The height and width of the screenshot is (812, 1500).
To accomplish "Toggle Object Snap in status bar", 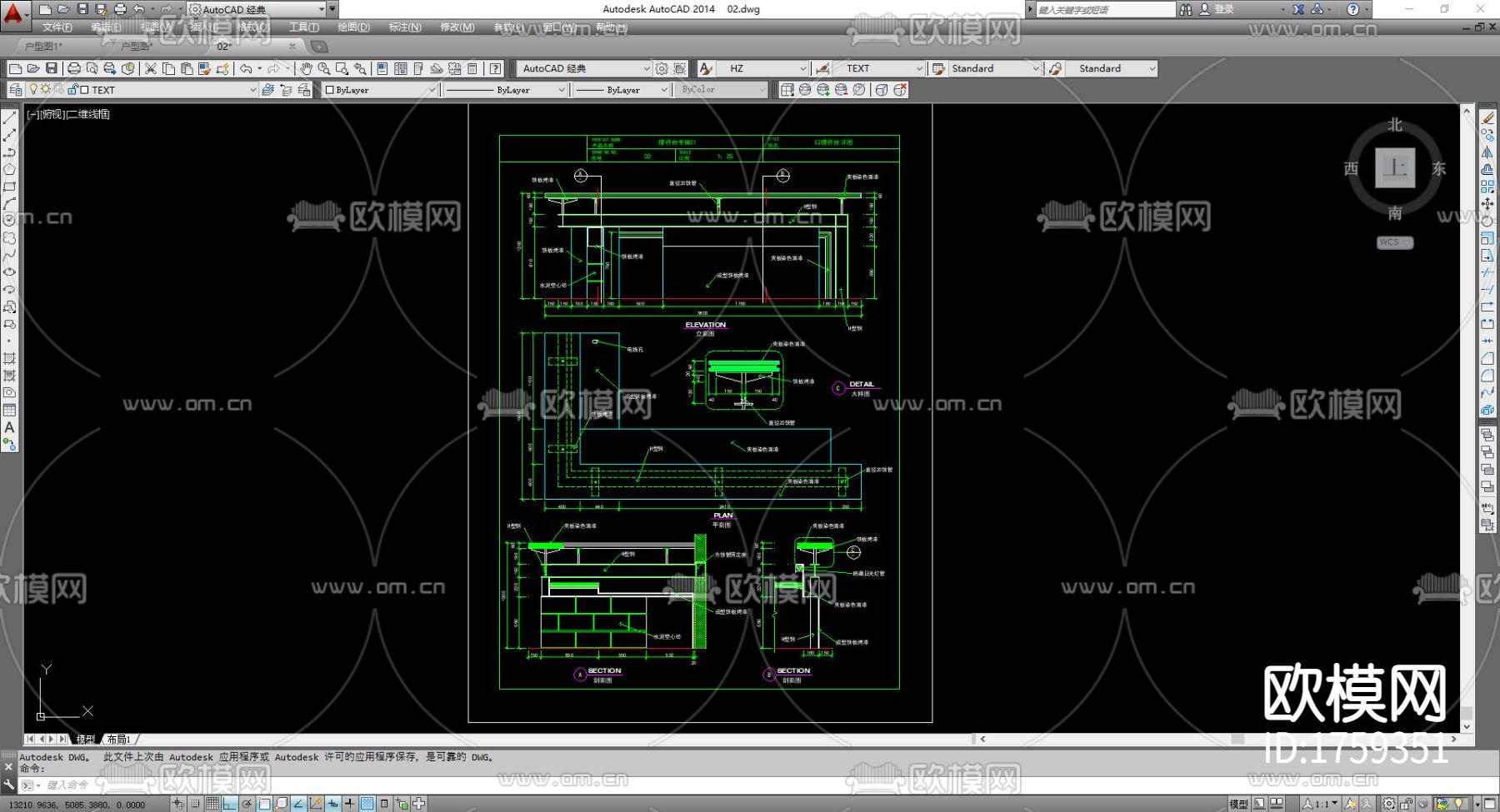I will click(264, 804).
